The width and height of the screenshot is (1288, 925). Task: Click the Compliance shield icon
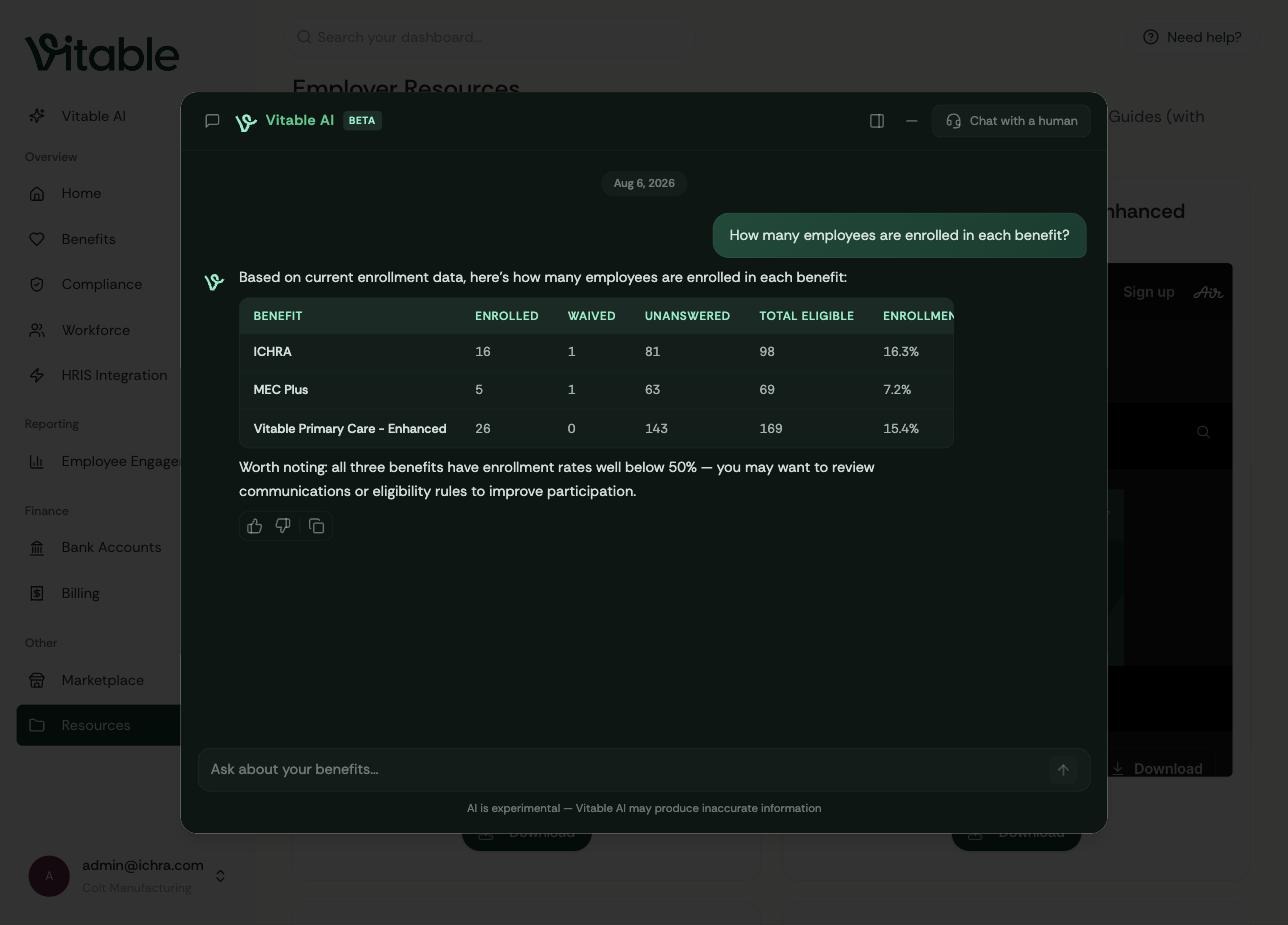tap(37, 284)
